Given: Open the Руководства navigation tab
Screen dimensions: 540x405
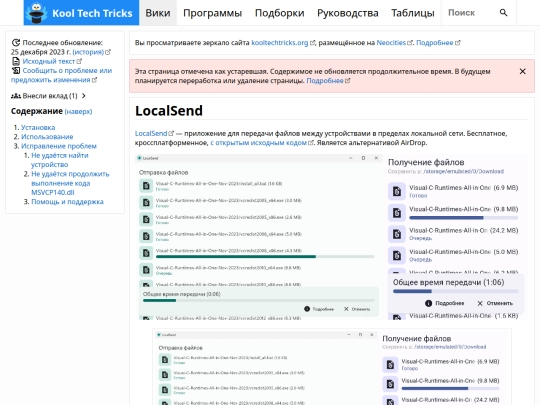Looking at the screenshot, I should (347, 13).
